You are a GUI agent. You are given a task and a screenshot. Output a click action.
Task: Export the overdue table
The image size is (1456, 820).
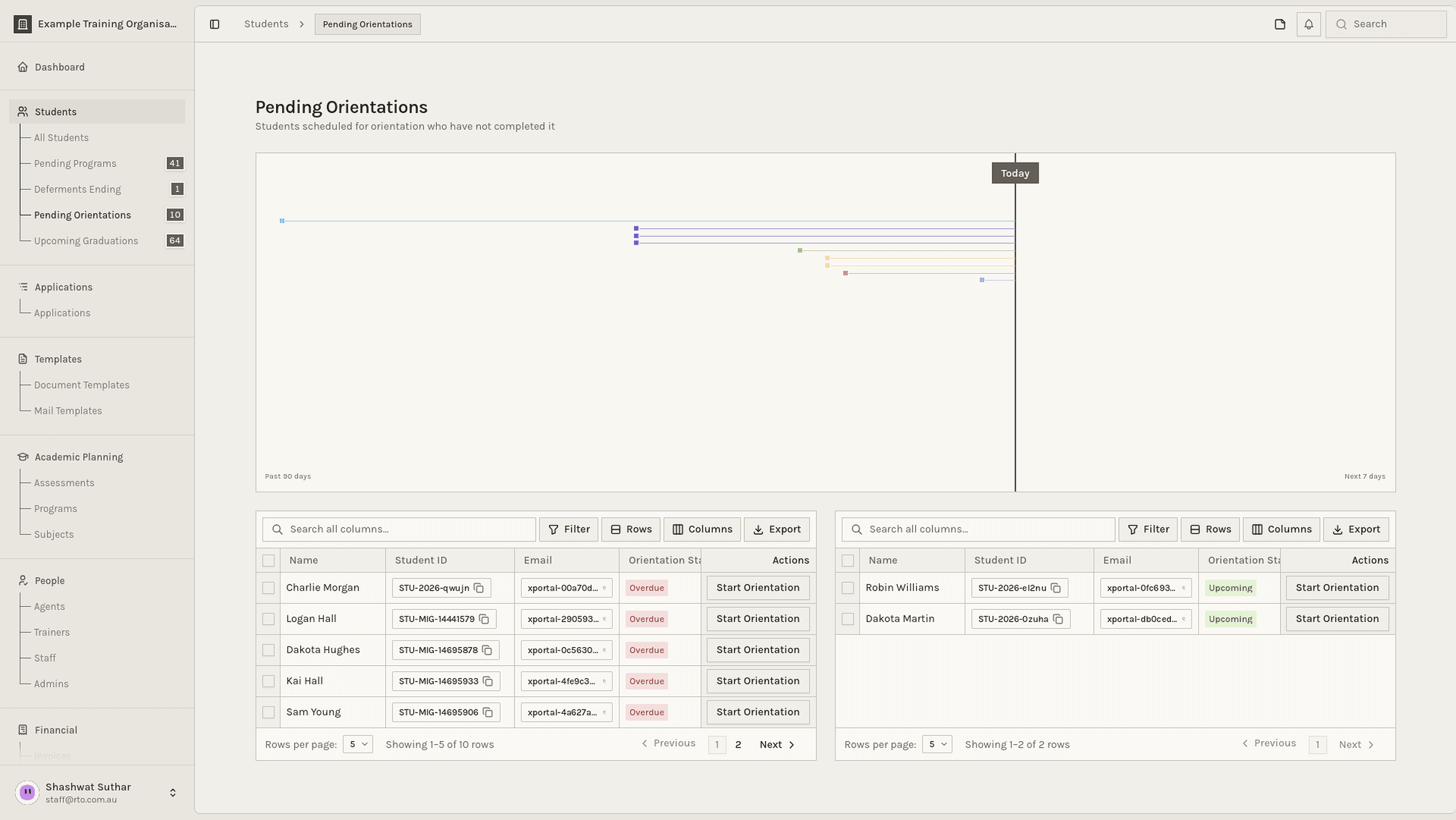point(777,529)
